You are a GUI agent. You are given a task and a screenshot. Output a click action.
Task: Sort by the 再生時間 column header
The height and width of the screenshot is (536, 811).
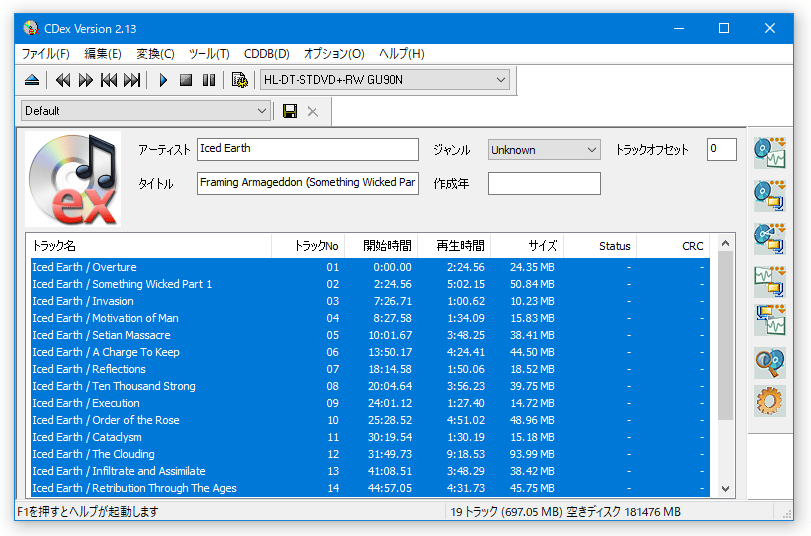click(x=454, y=246)
